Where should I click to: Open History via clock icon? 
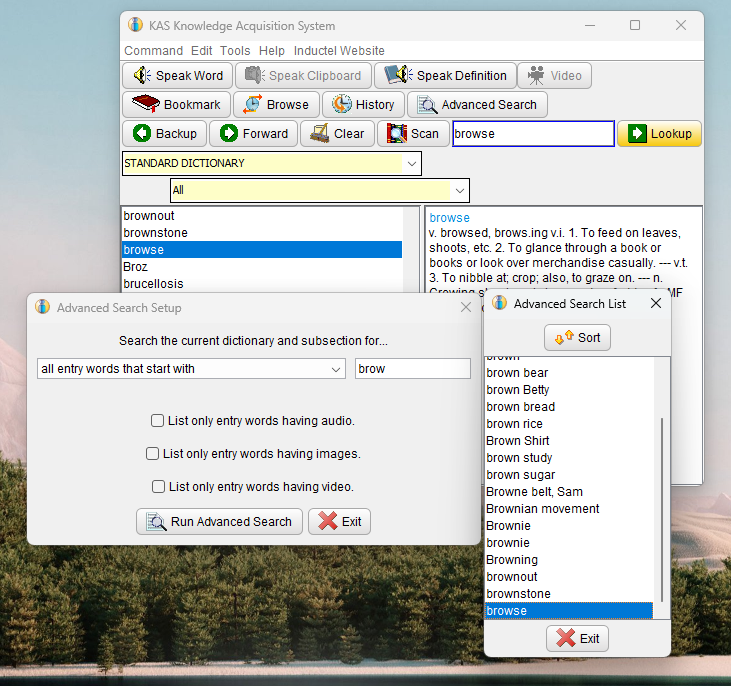pos(341,104)
